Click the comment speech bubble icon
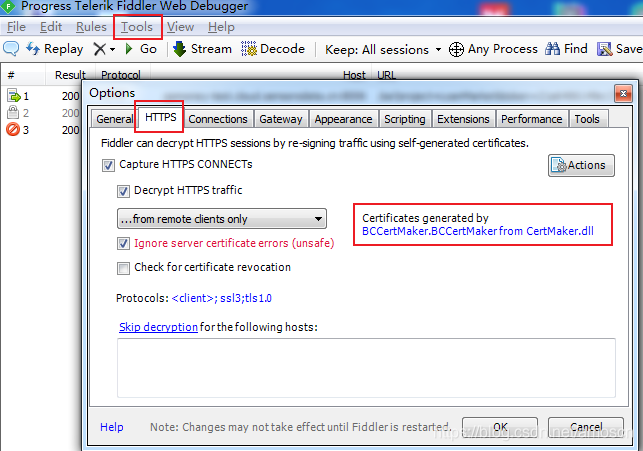643x451 pixels. [11, 48]
